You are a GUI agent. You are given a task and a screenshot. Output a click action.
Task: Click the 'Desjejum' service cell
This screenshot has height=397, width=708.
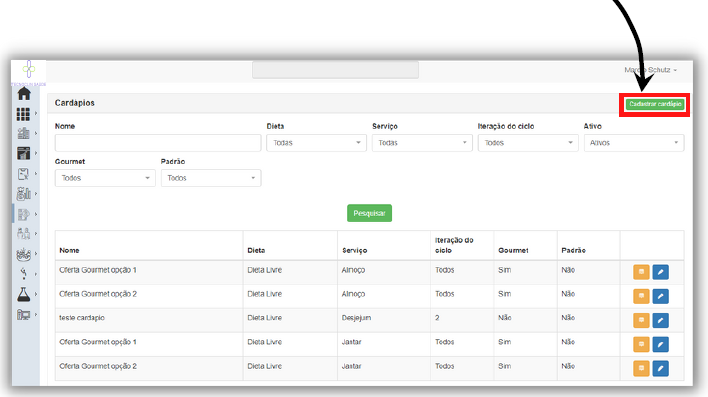[356, 318]
